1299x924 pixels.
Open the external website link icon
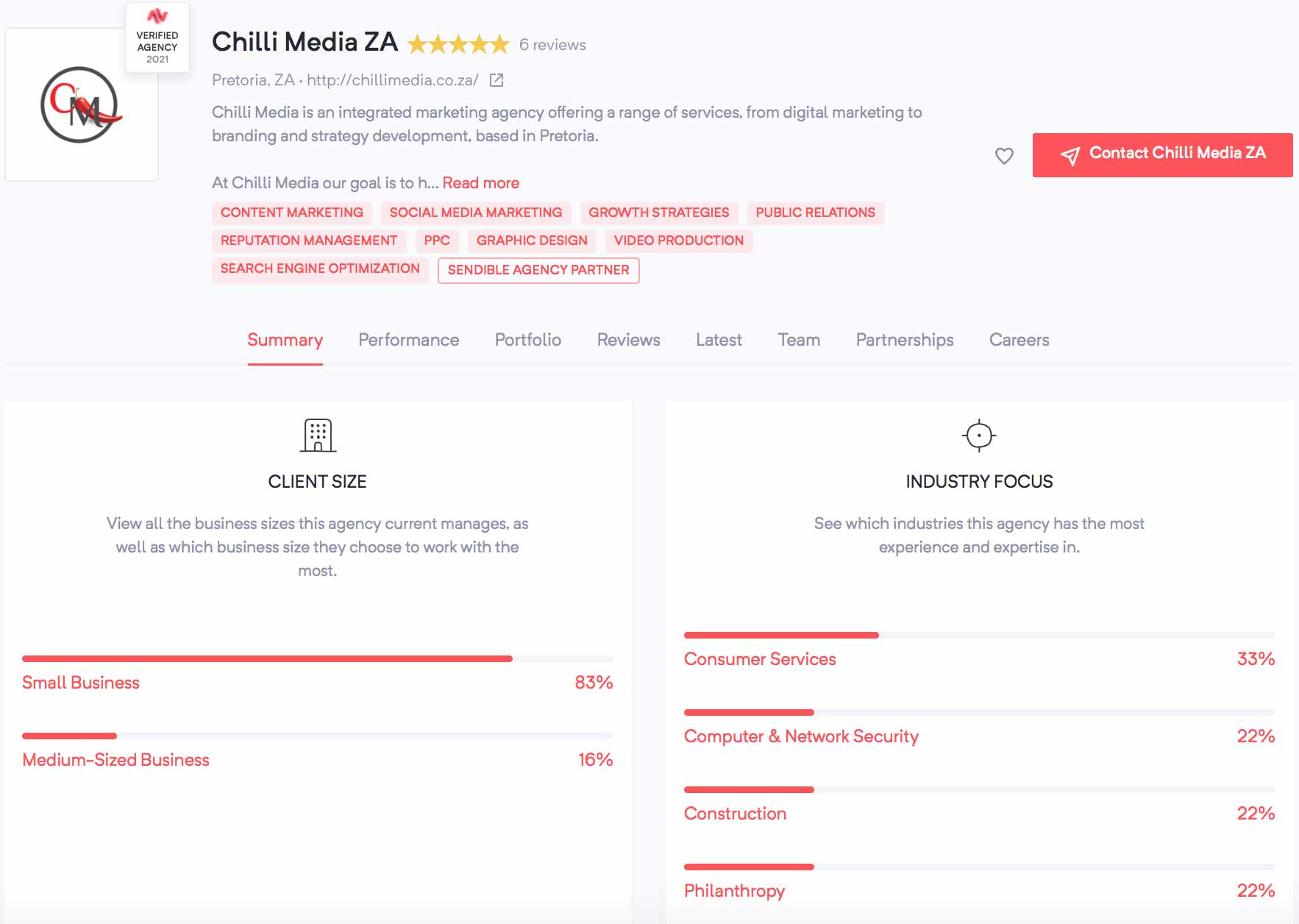tap(497, 80)
